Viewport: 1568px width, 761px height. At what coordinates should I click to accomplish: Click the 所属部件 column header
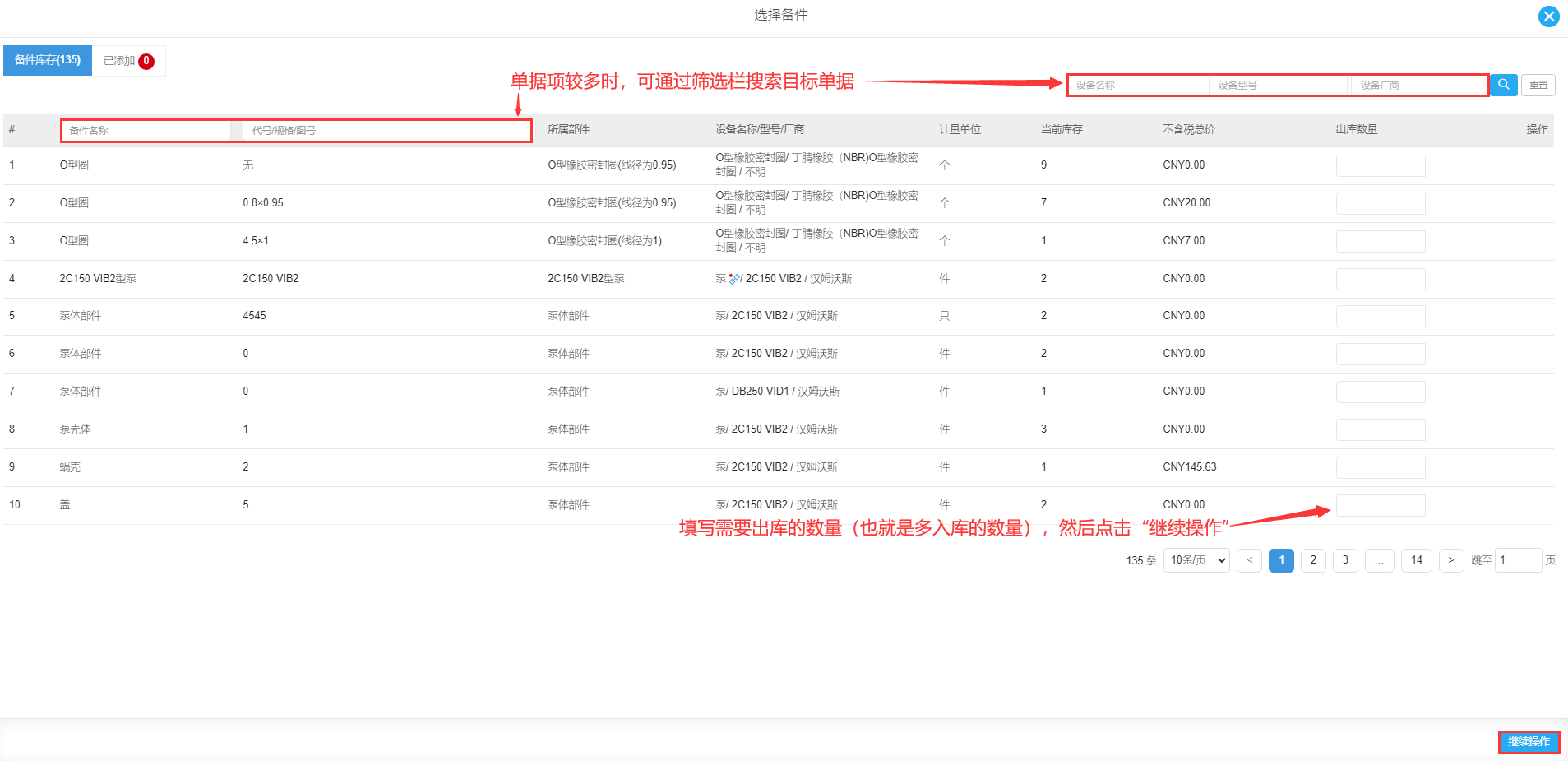tap(569, 130)
